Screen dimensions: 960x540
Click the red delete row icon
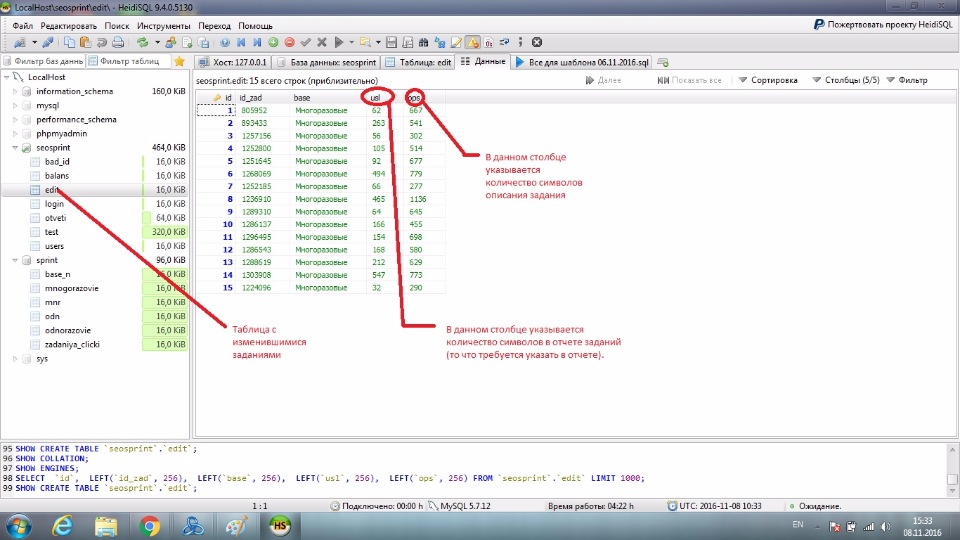(x=290, y=42)
